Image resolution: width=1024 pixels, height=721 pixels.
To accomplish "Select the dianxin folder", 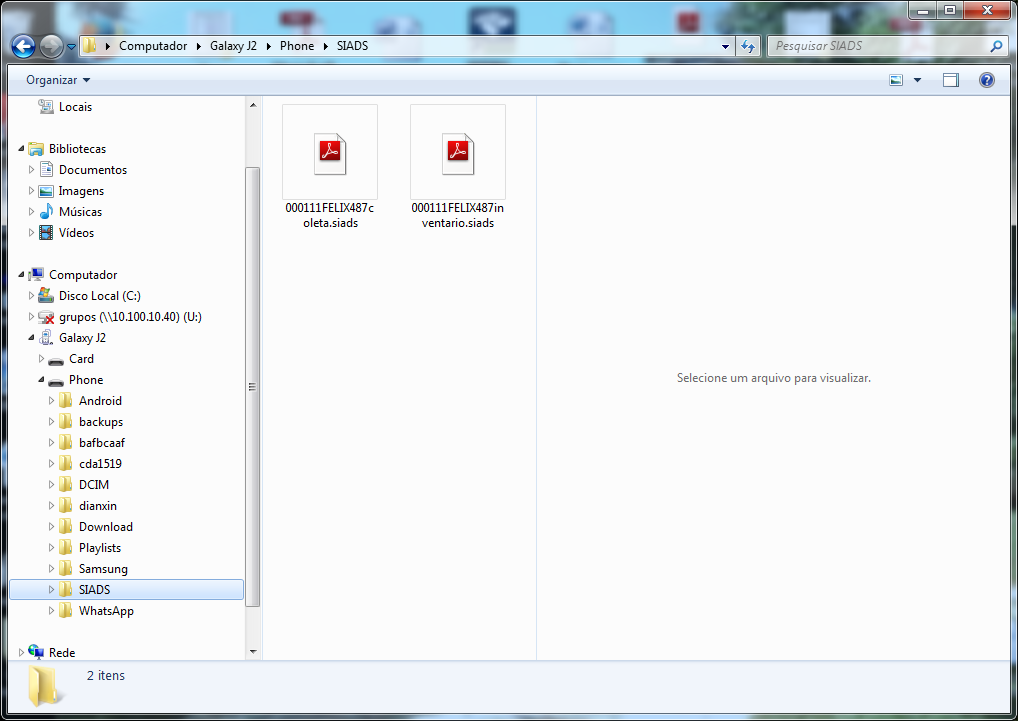I will point(97,505).
